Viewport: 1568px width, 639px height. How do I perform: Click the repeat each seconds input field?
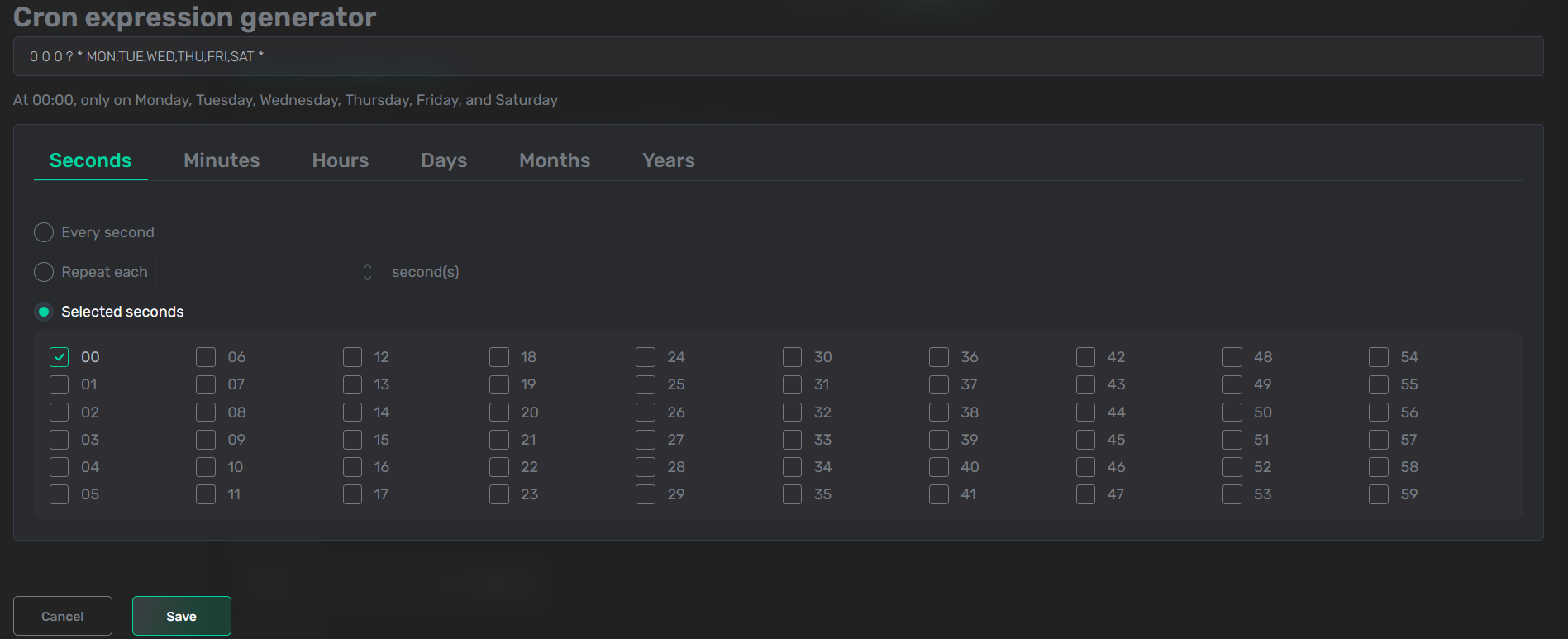(256, 272)
